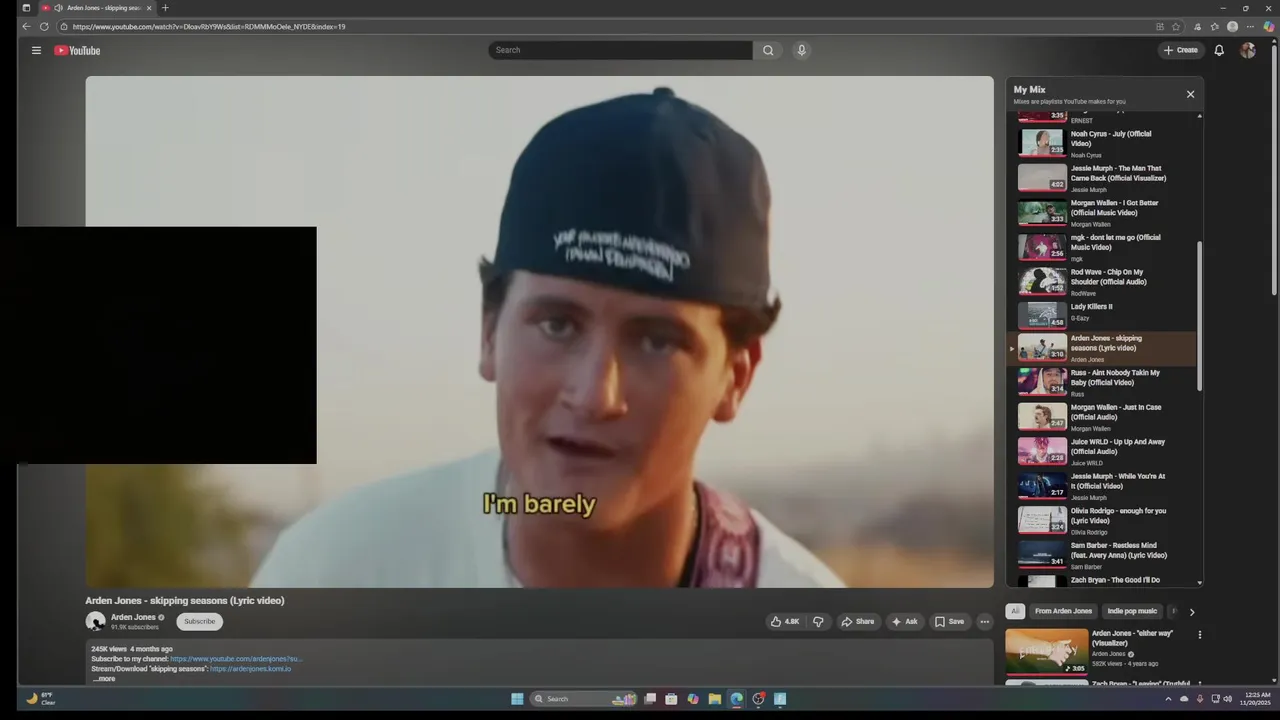
Task: Select the Indie pop music chip
Action: pos(1132,611)
